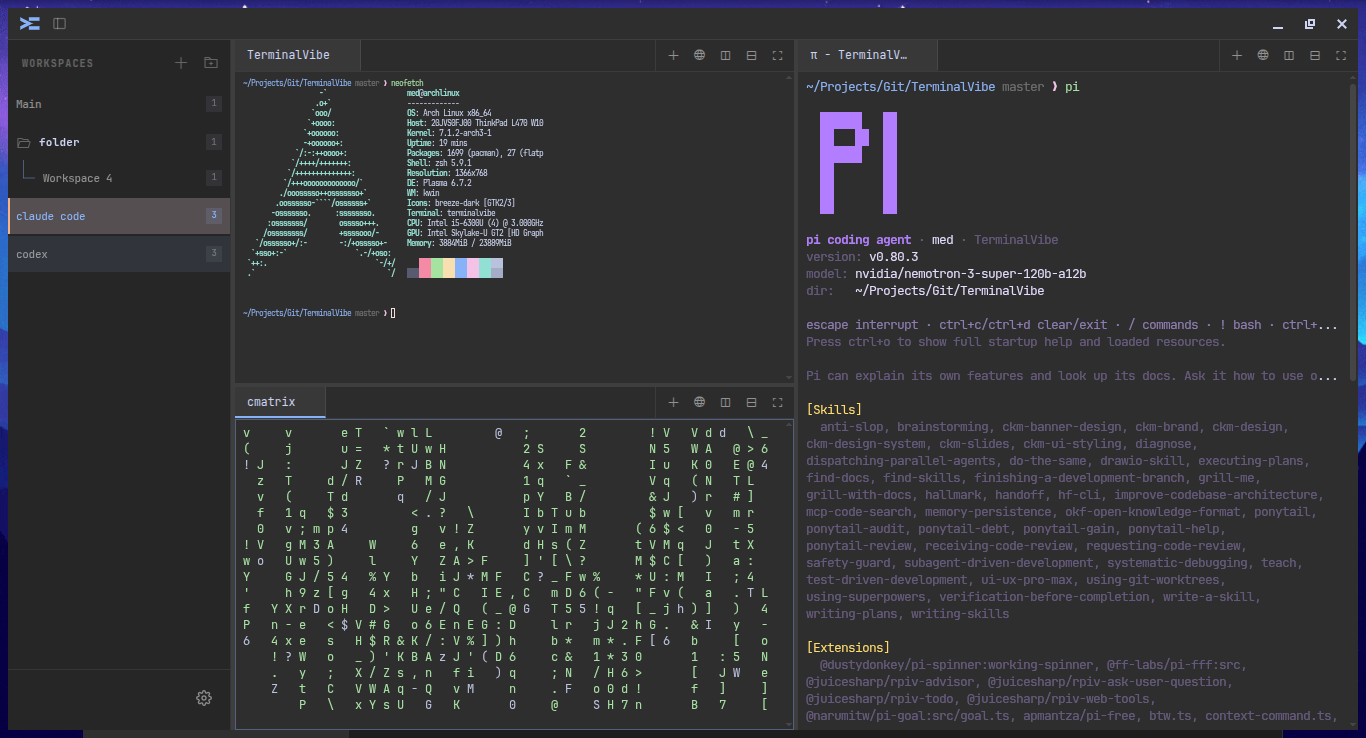This screenshot has height=738, width=1366.
Task: Collapse the 'folder' workspace group
Action: pyautogui.click(x=119, y=142)
